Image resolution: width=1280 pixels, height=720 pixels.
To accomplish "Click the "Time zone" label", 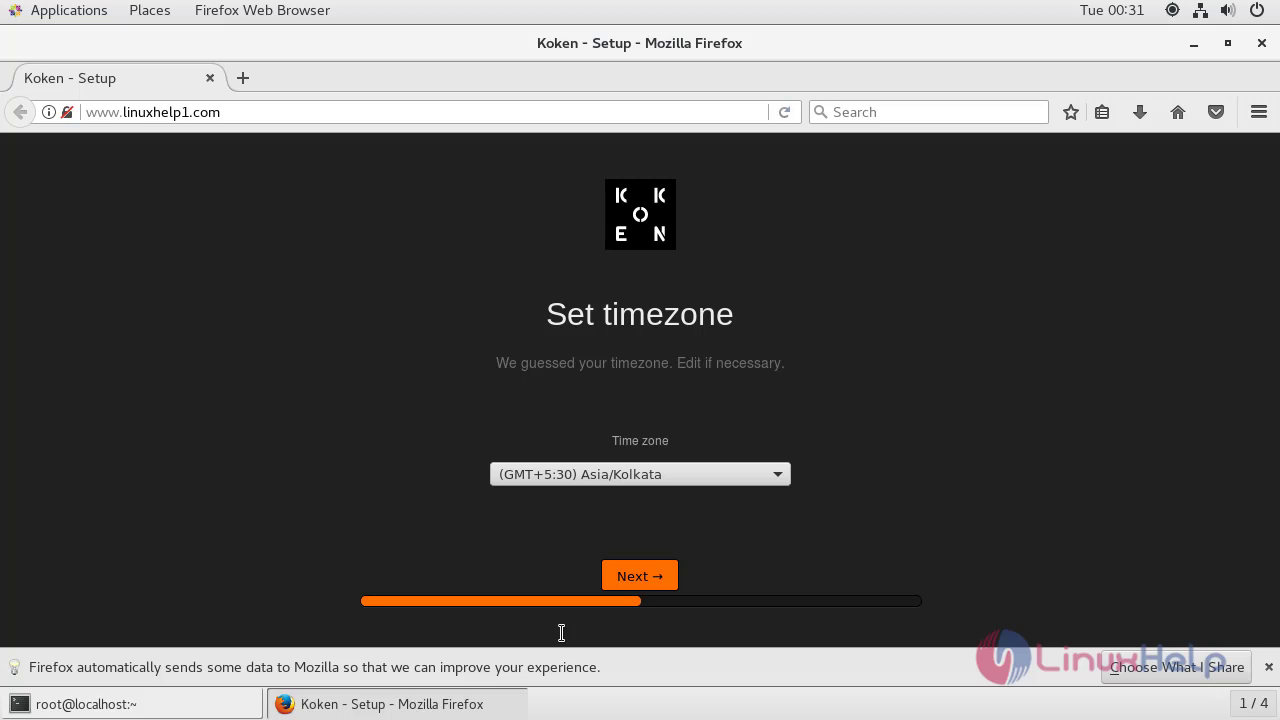I will (x=640, y=440).
